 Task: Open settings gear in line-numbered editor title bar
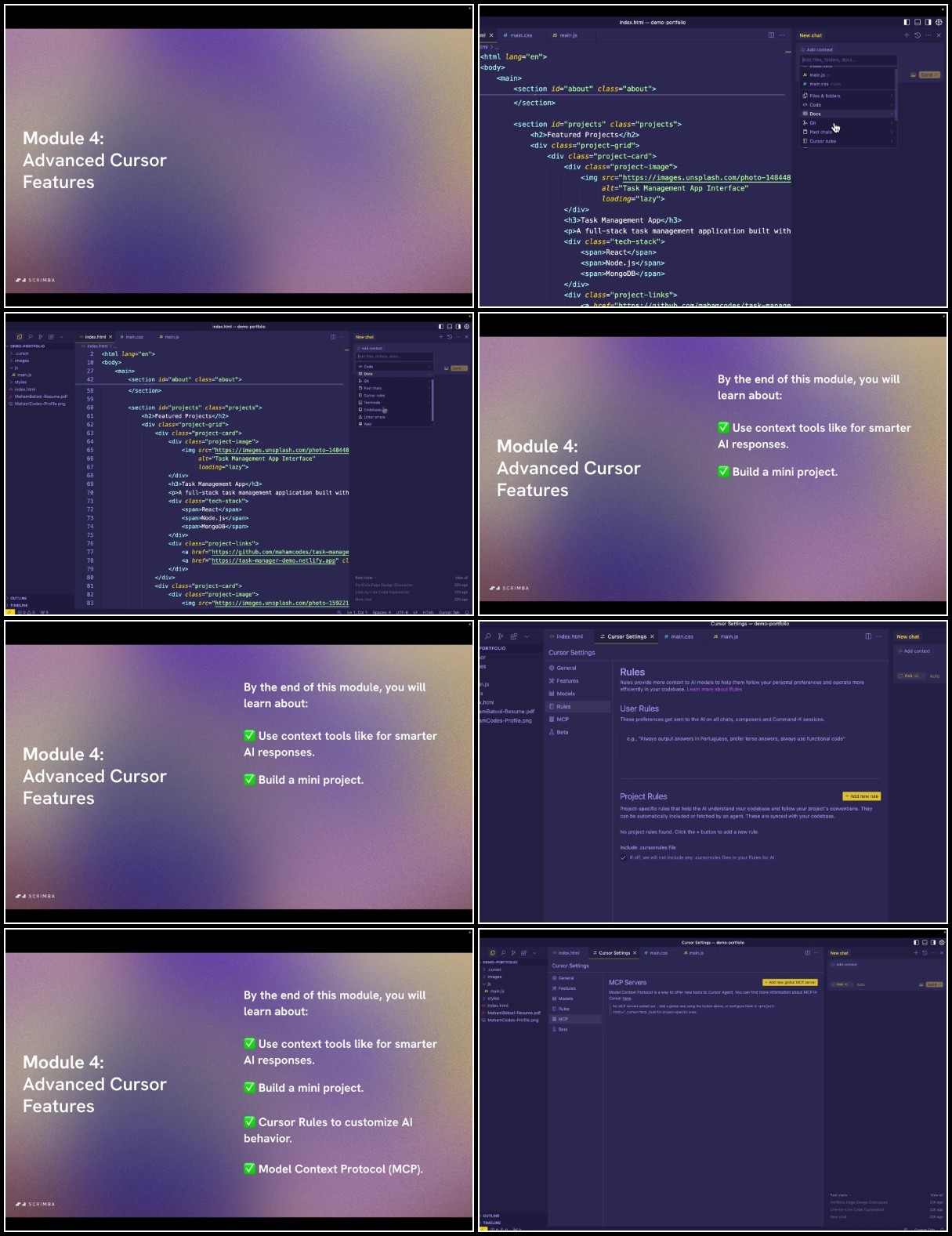pos(467,327)
